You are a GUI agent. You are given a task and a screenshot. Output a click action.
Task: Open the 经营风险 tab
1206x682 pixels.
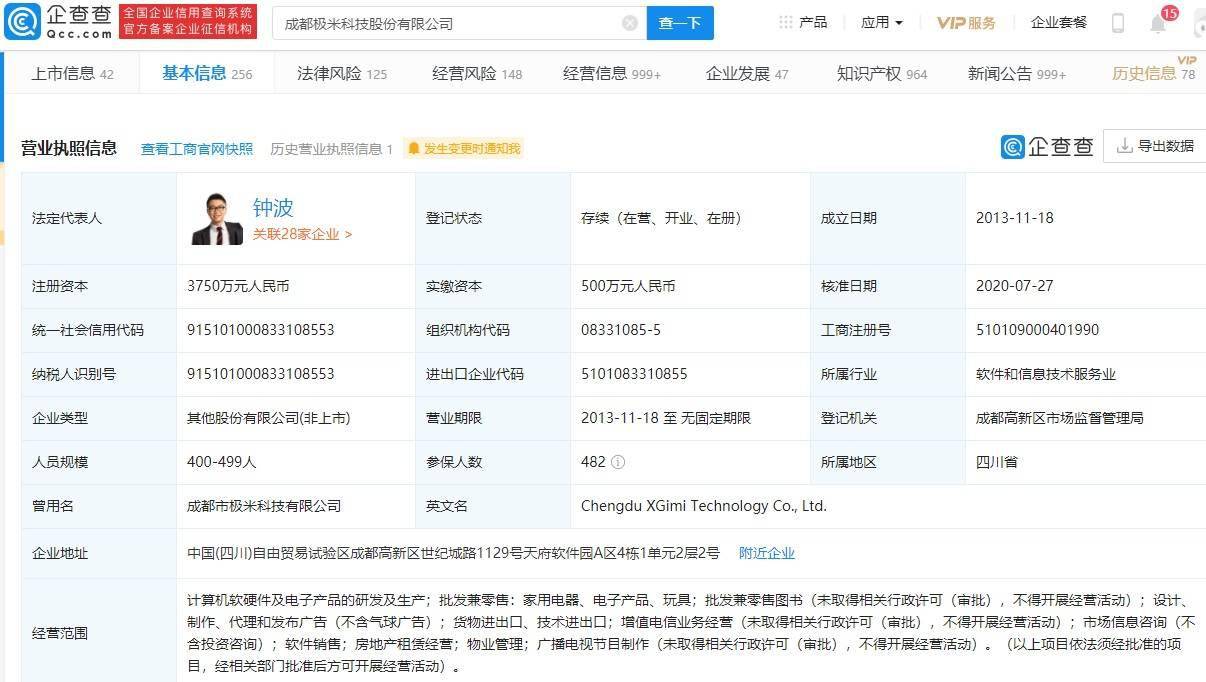point(477,73)
